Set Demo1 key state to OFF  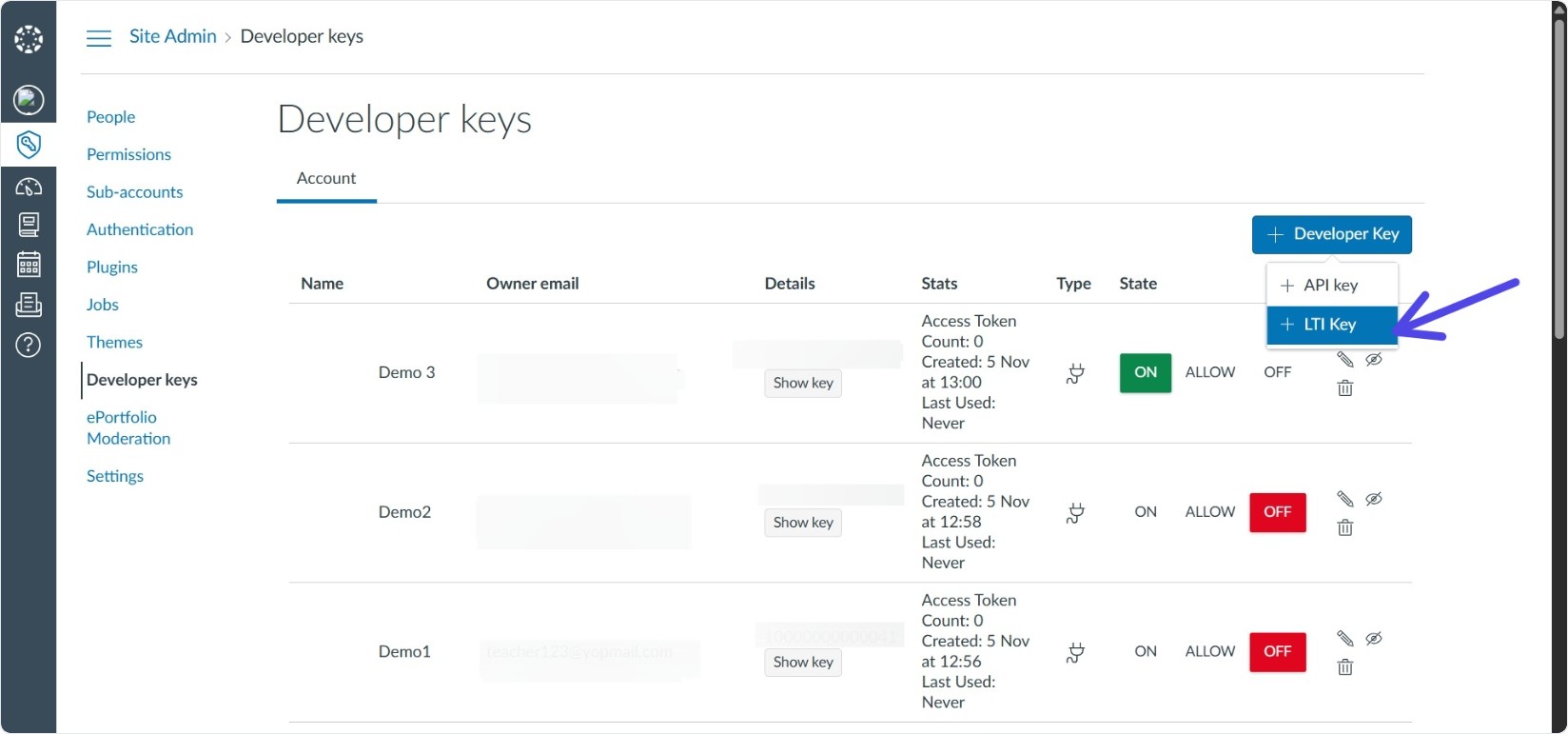tap(1278, 652)
